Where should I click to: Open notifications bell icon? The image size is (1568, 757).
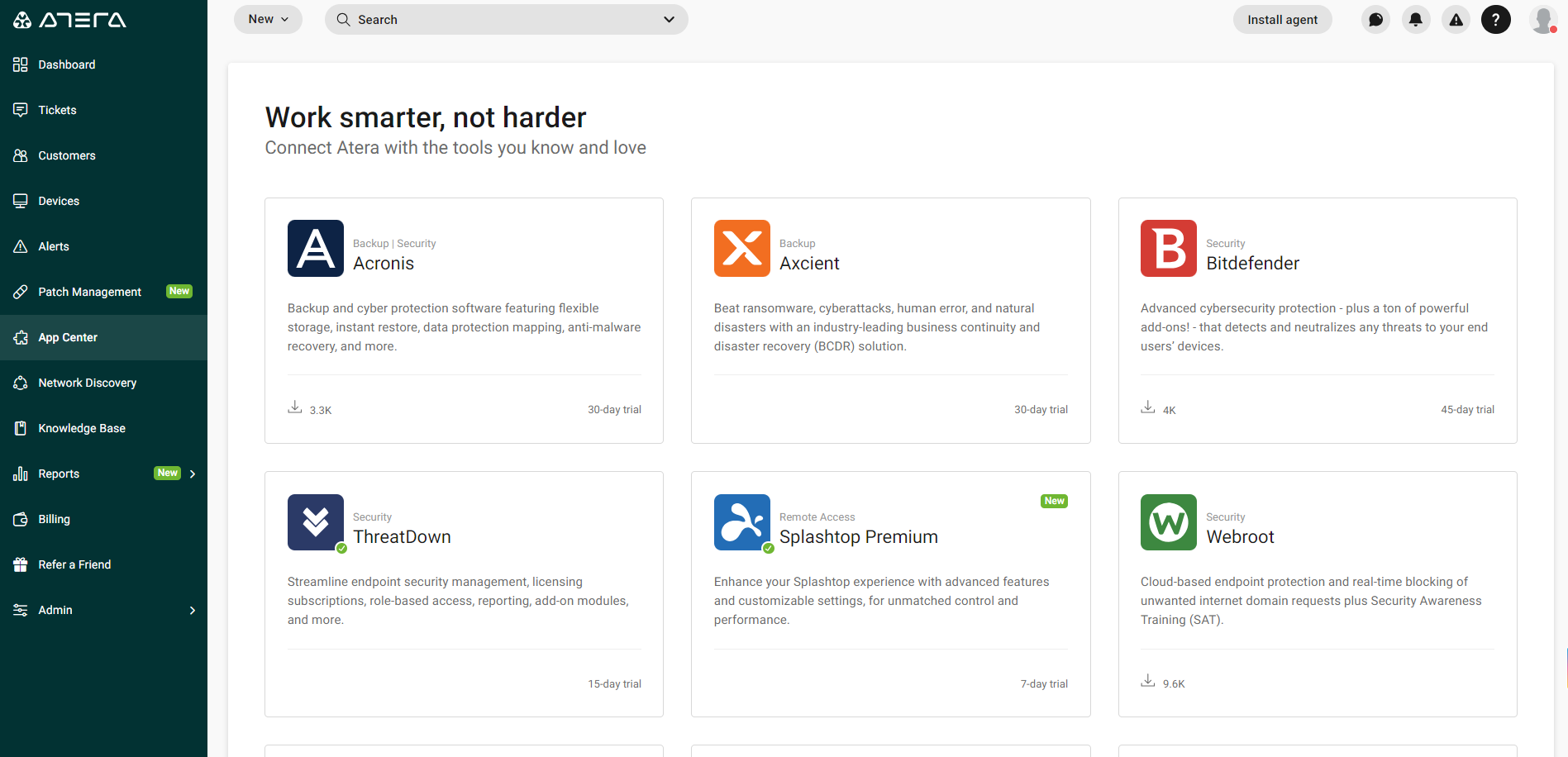1416,20
